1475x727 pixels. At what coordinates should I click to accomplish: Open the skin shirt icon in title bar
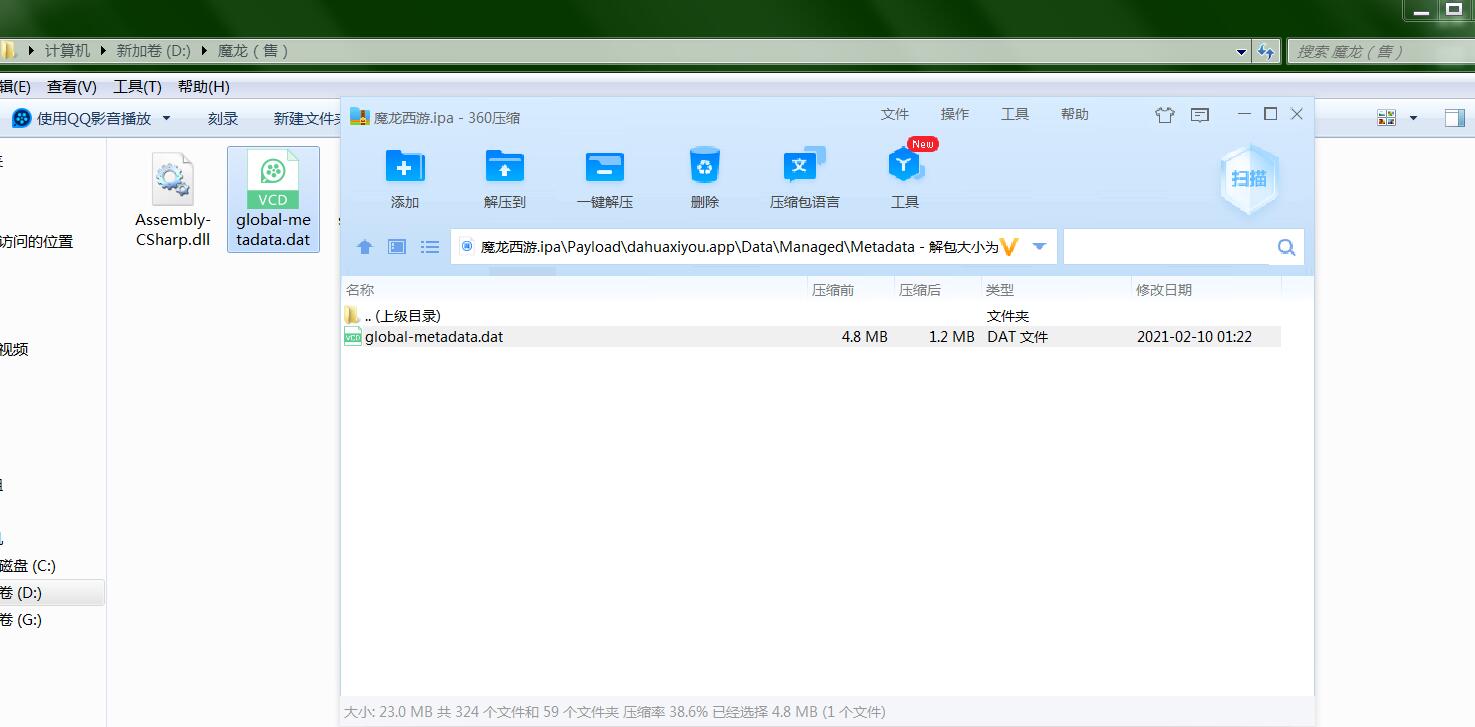point(1164,115)
